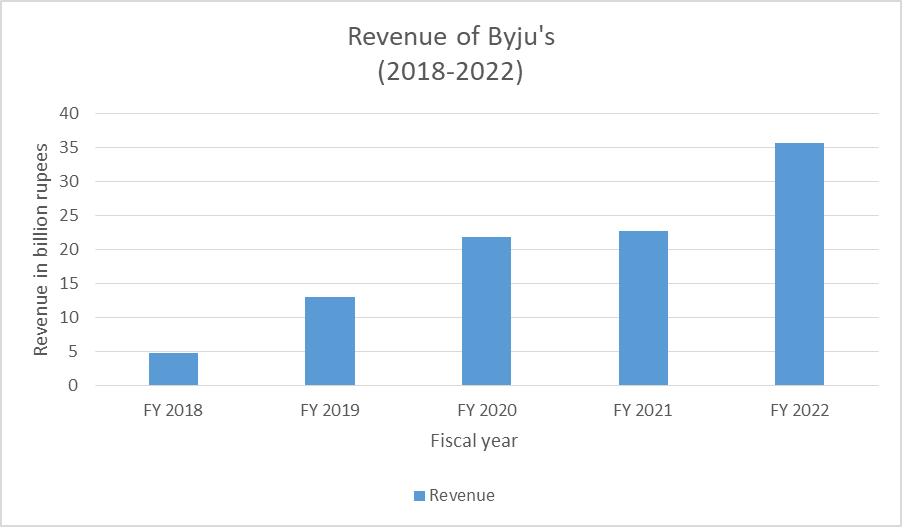Select the FY 2018 revenue bar

[x=173, y=369]
